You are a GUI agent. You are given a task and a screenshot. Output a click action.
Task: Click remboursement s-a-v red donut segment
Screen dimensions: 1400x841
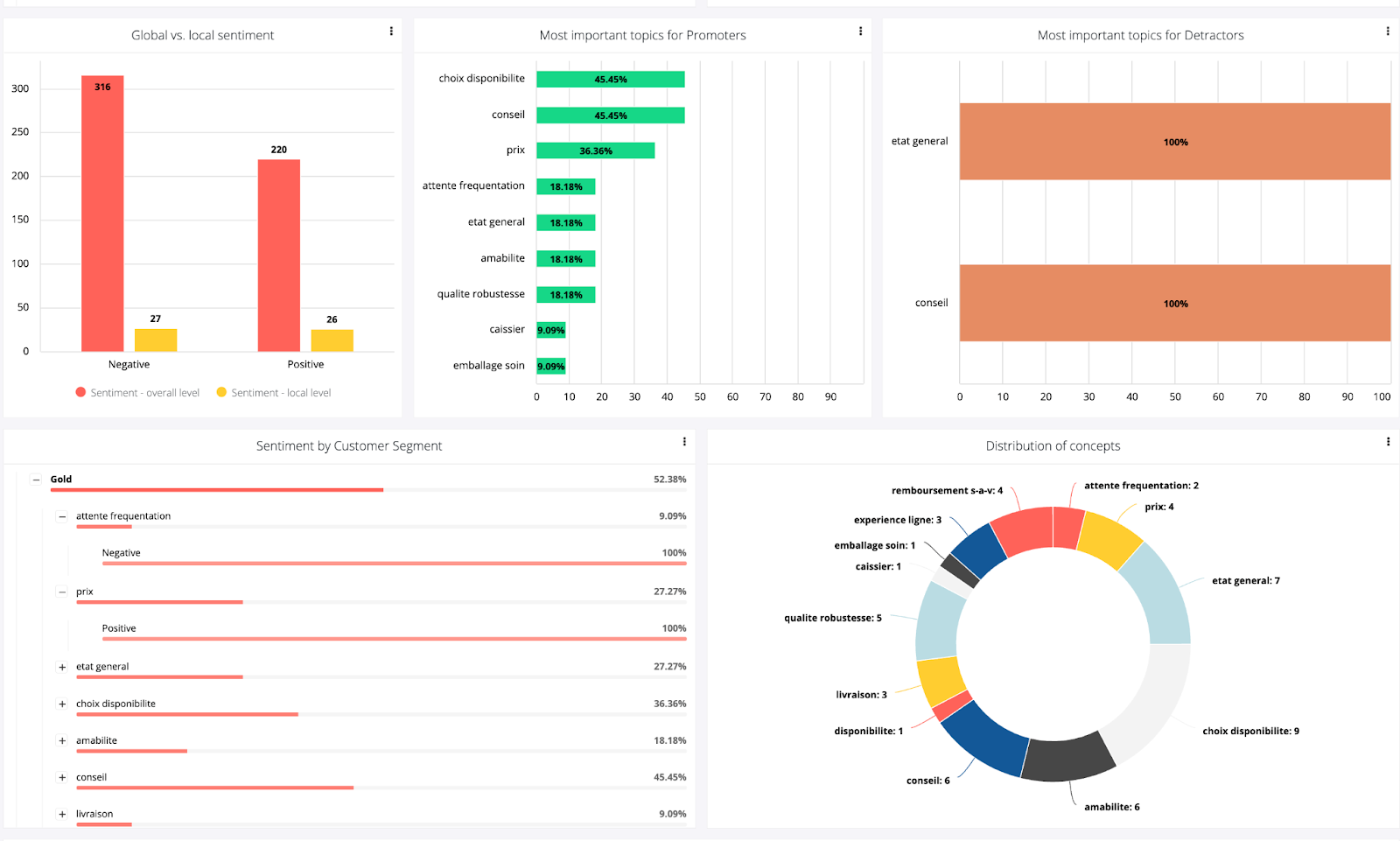(1025, 530)
